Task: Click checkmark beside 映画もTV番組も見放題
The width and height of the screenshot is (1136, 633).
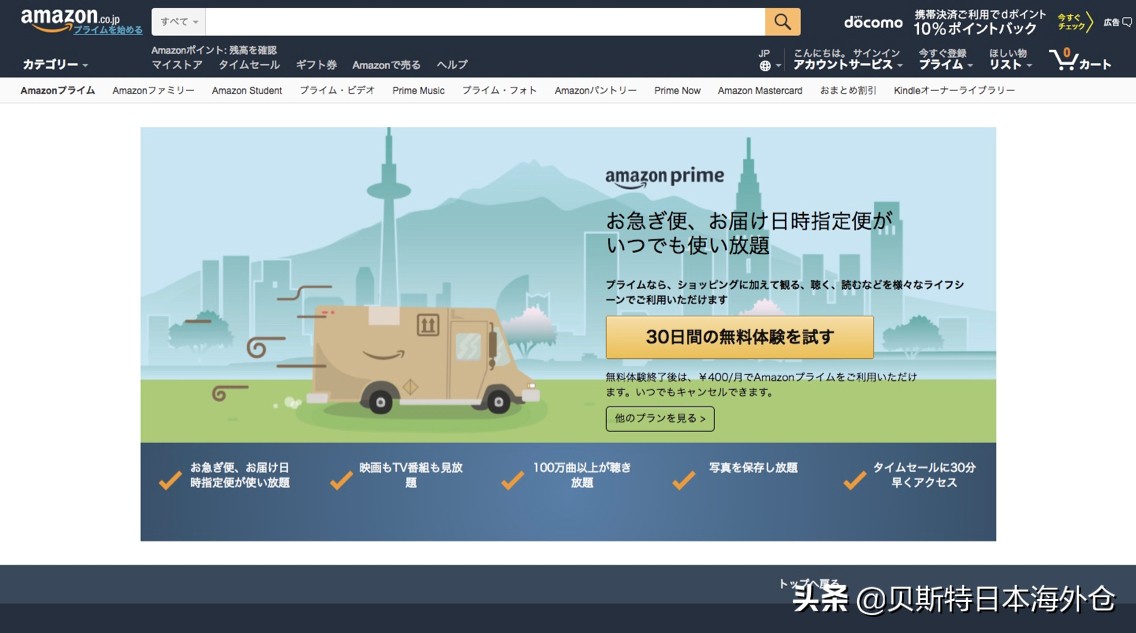Action: pyautogui.click(x=341, y=479)
